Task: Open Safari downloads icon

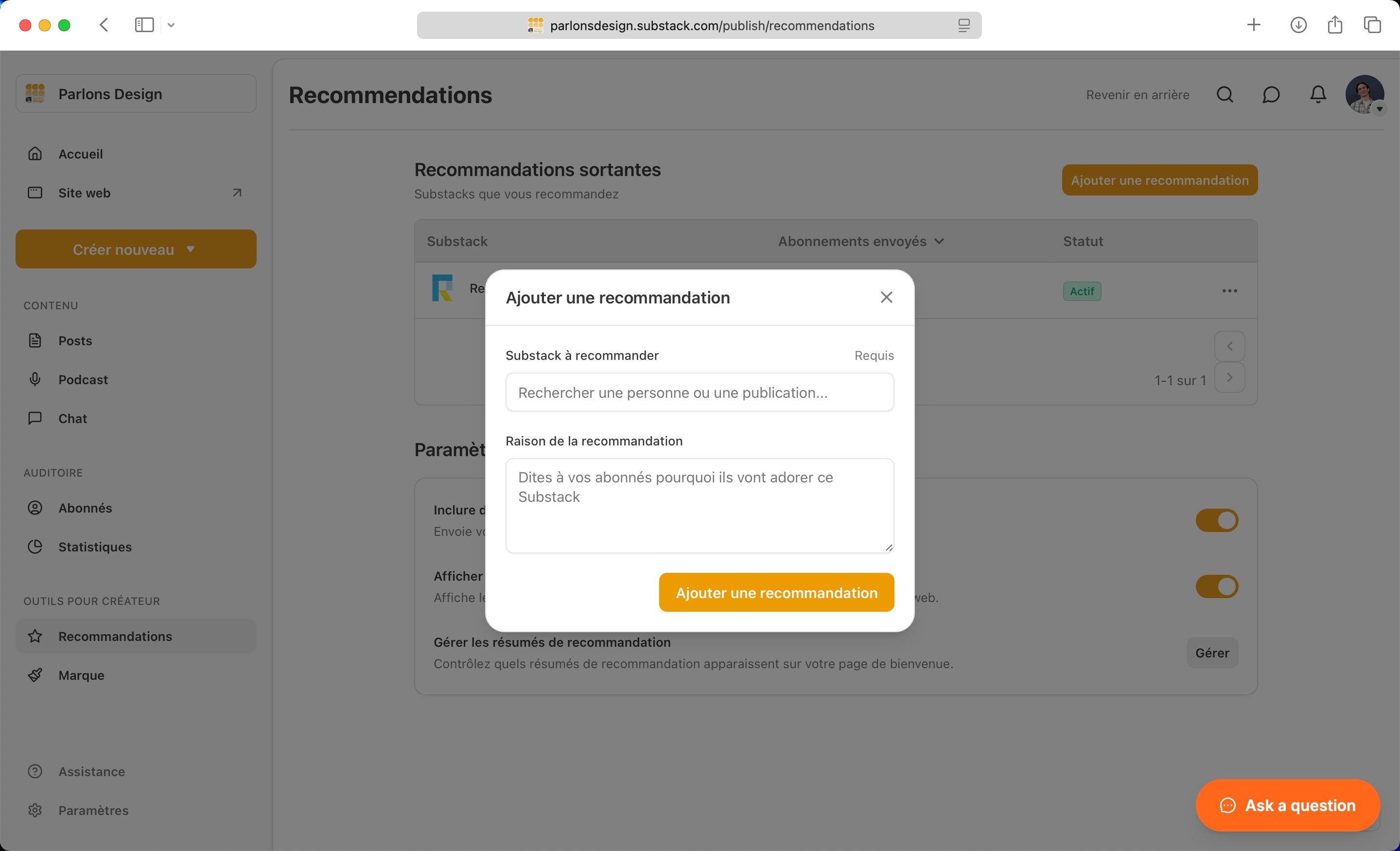Action: (x=1298, y=24)
